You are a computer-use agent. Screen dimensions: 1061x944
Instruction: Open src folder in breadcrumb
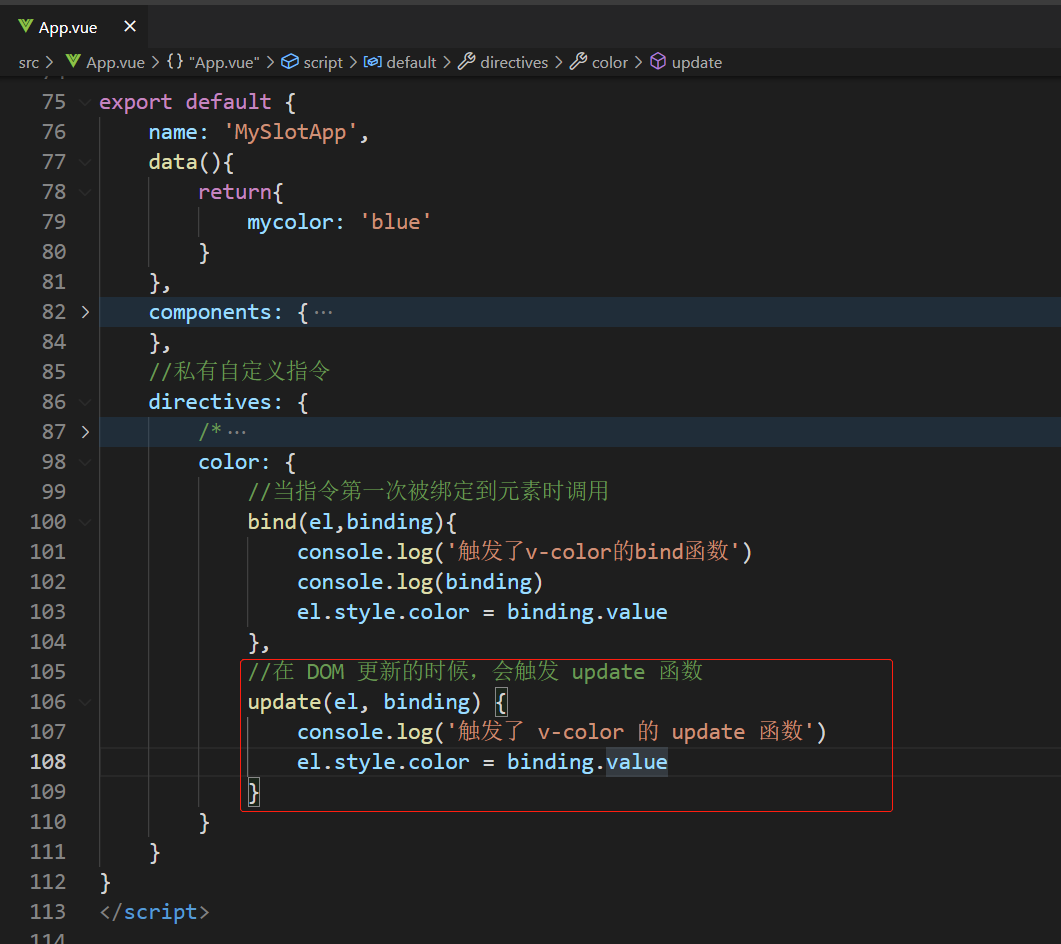(28, 62)
